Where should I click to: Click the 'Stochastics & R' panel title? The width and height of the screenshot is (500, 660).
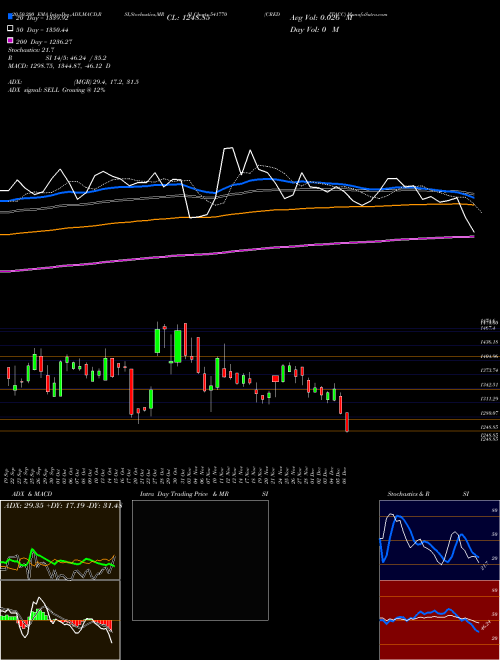[408, 494]
